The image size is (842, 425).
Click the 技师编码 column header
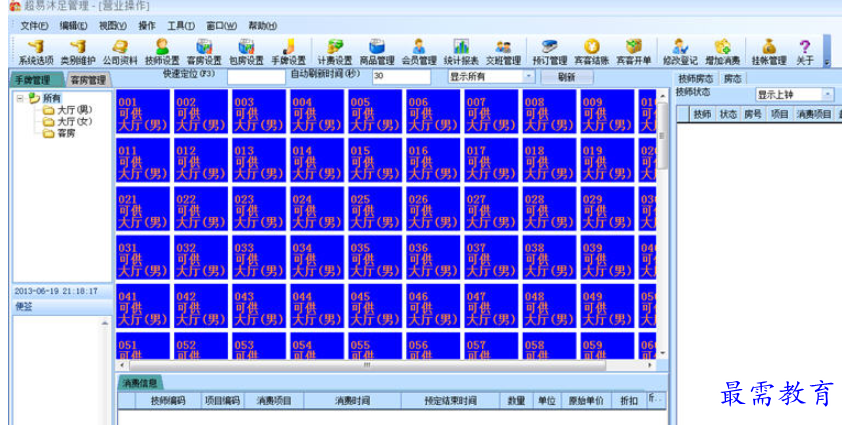pos(168,401)
